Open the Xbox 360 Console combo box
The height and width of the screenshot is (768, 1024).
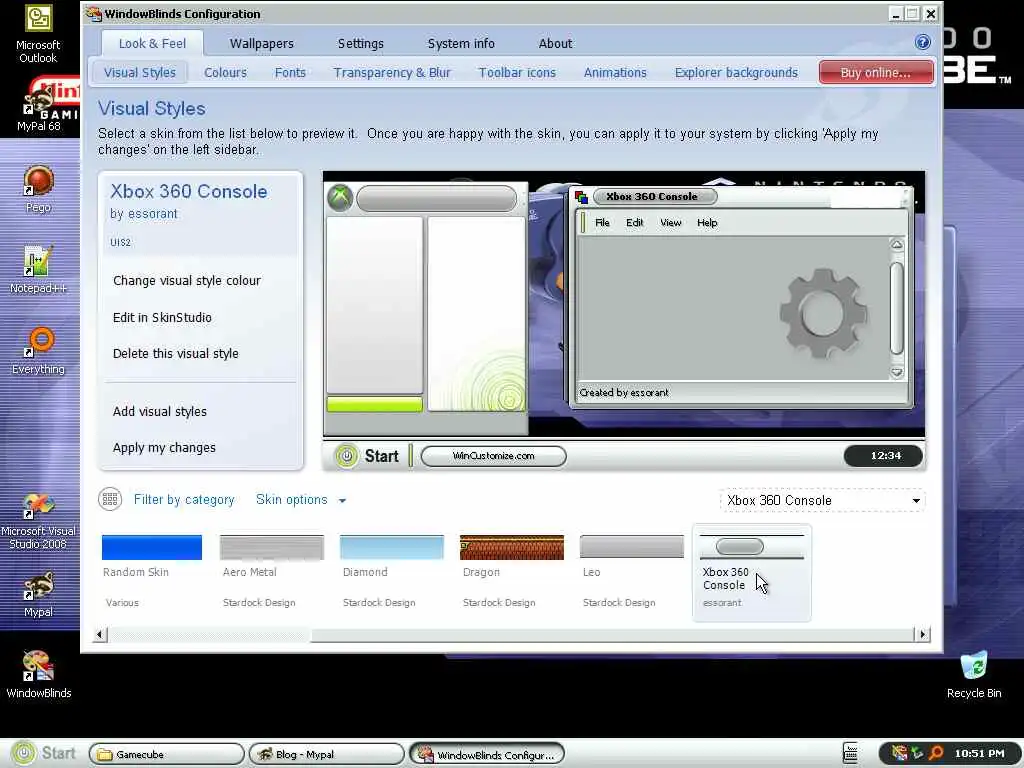click(822, 500)
